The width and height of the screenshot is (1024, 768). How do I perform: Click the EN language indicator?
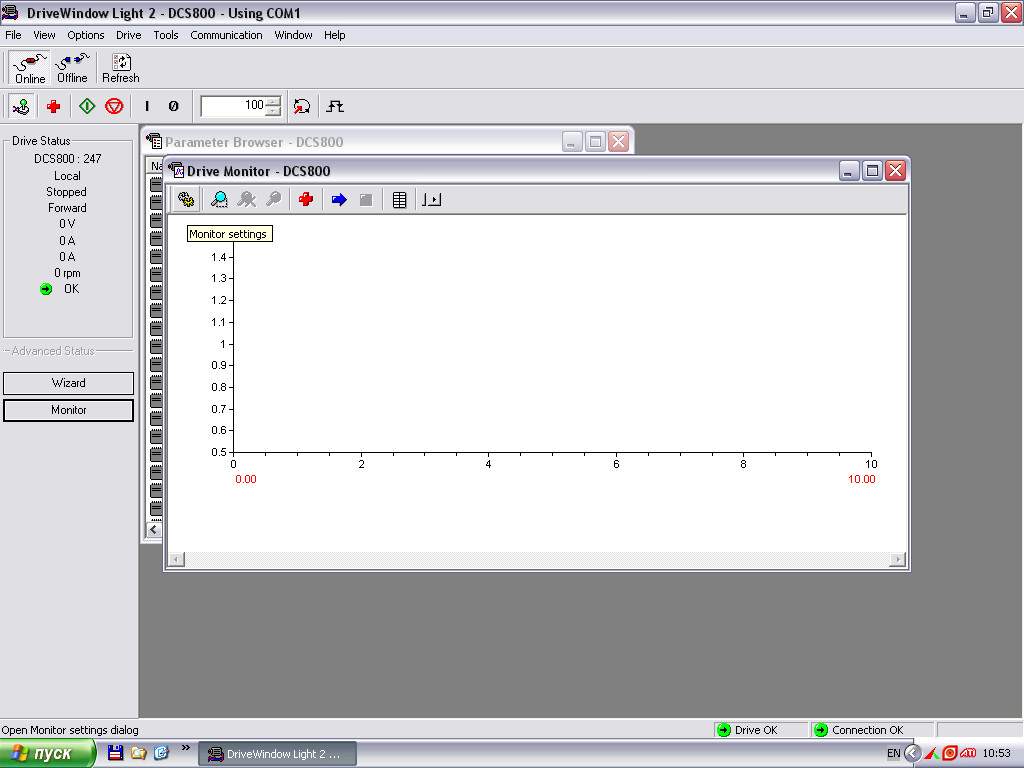[x=893, y=753]
